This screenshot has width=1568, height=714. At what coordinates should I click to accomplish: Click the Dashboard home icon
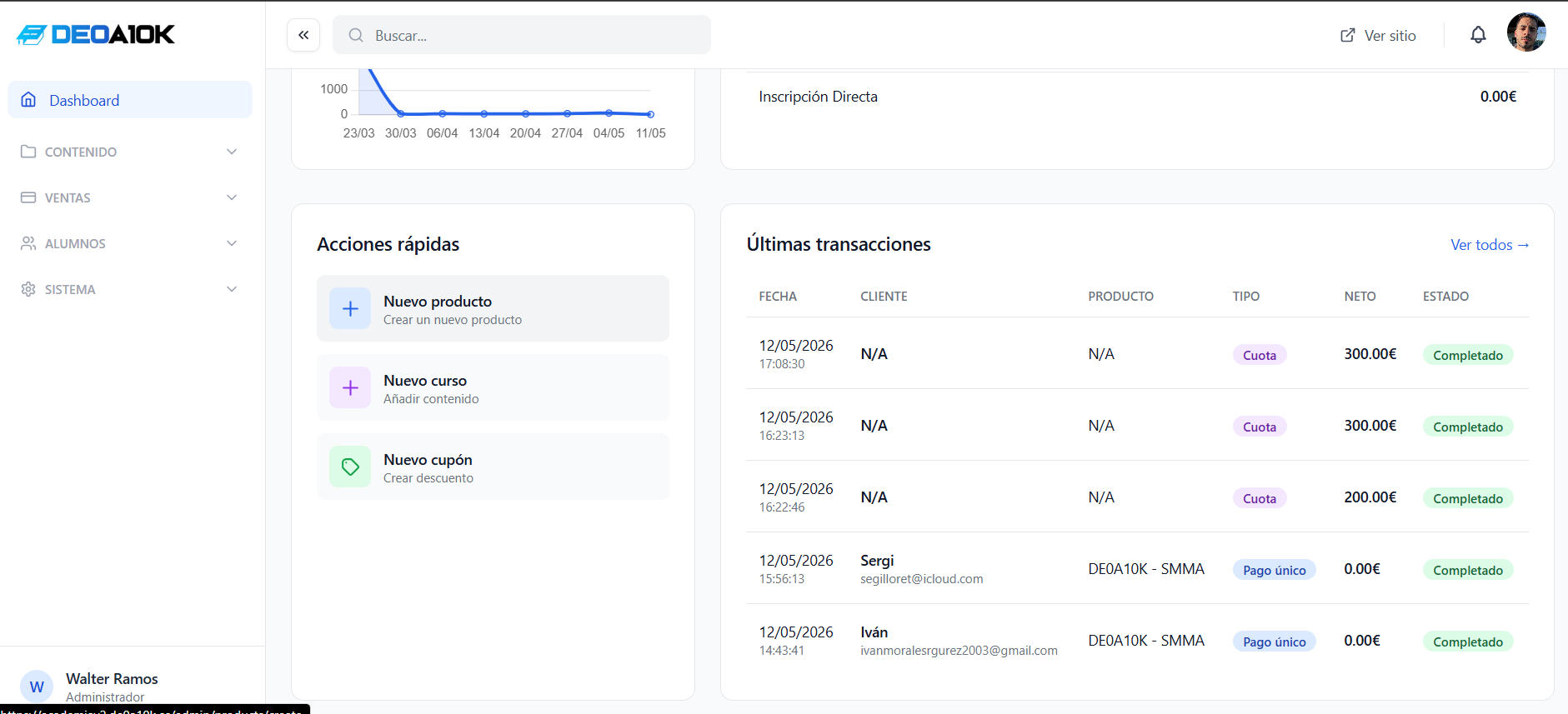click(x=28, y=100)
